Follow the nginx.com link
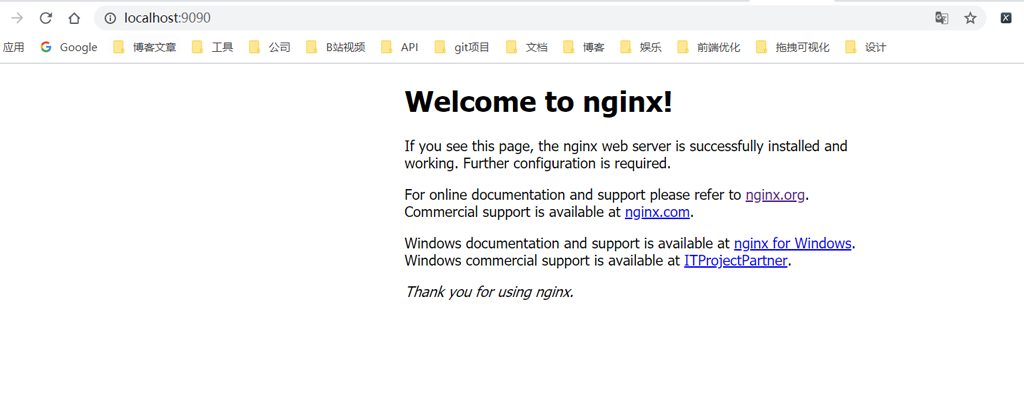This screenshot has height=396, width=1024. coord(658,212)
